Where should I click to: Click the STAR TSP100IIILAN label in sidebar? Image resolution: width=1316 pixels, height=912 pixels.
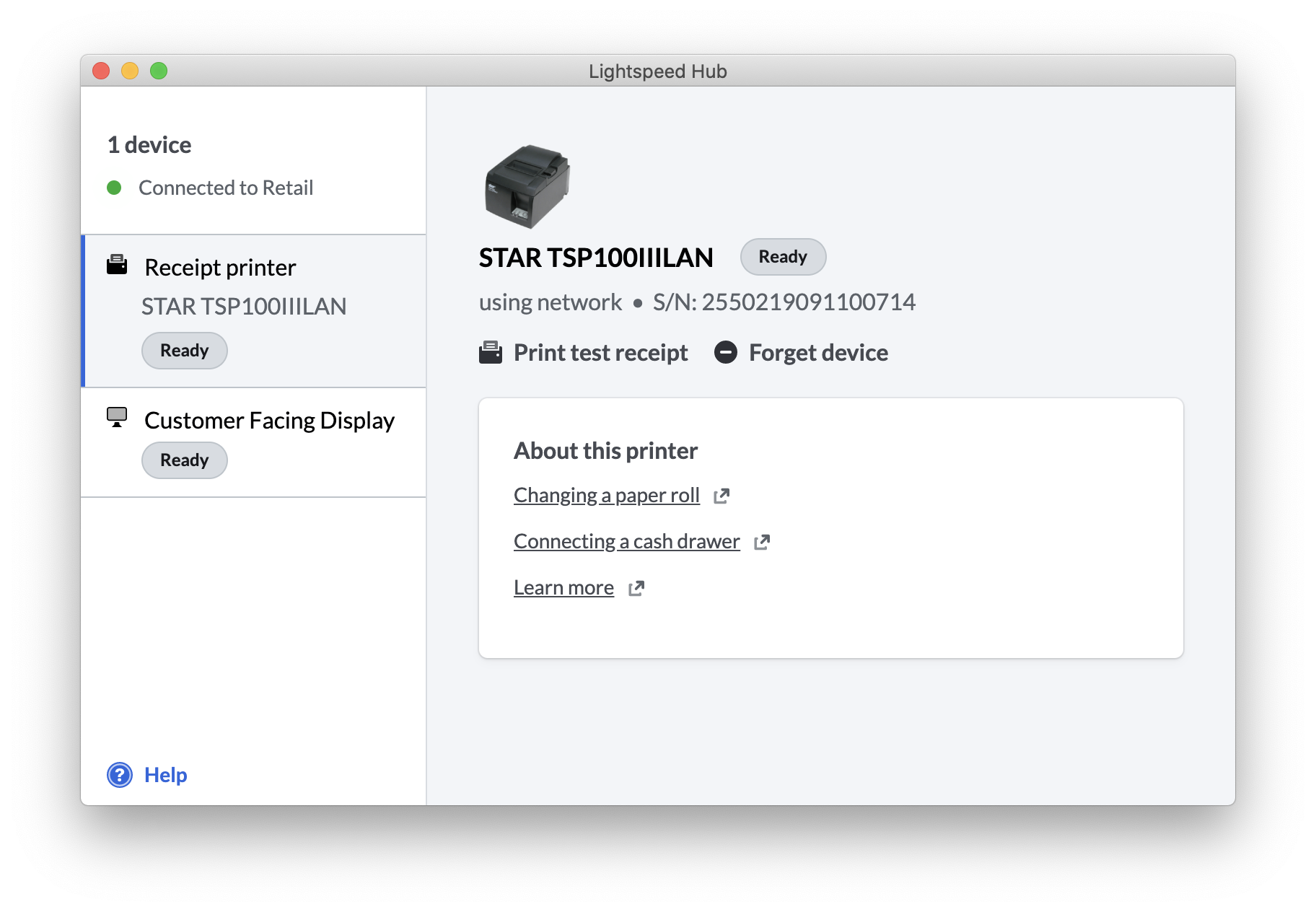tap(244, 307)
